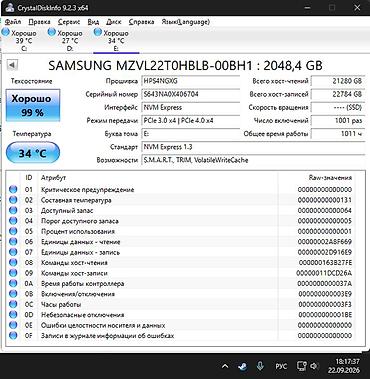Click status icon for Небезопасные отключения row
This screenshot has width=370, height=379.
(x=13, y=315)
